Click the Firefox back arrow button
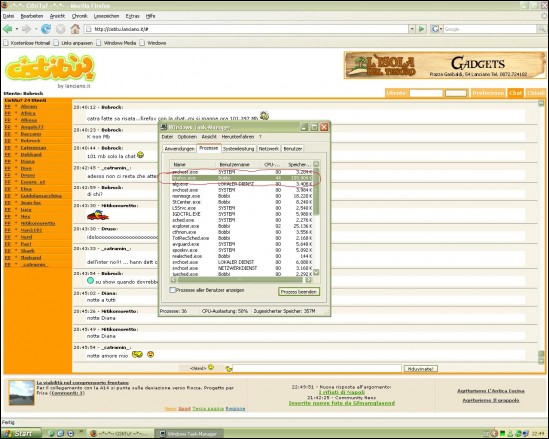The width and height of the screenshot is (549, 439). point(8,29)
